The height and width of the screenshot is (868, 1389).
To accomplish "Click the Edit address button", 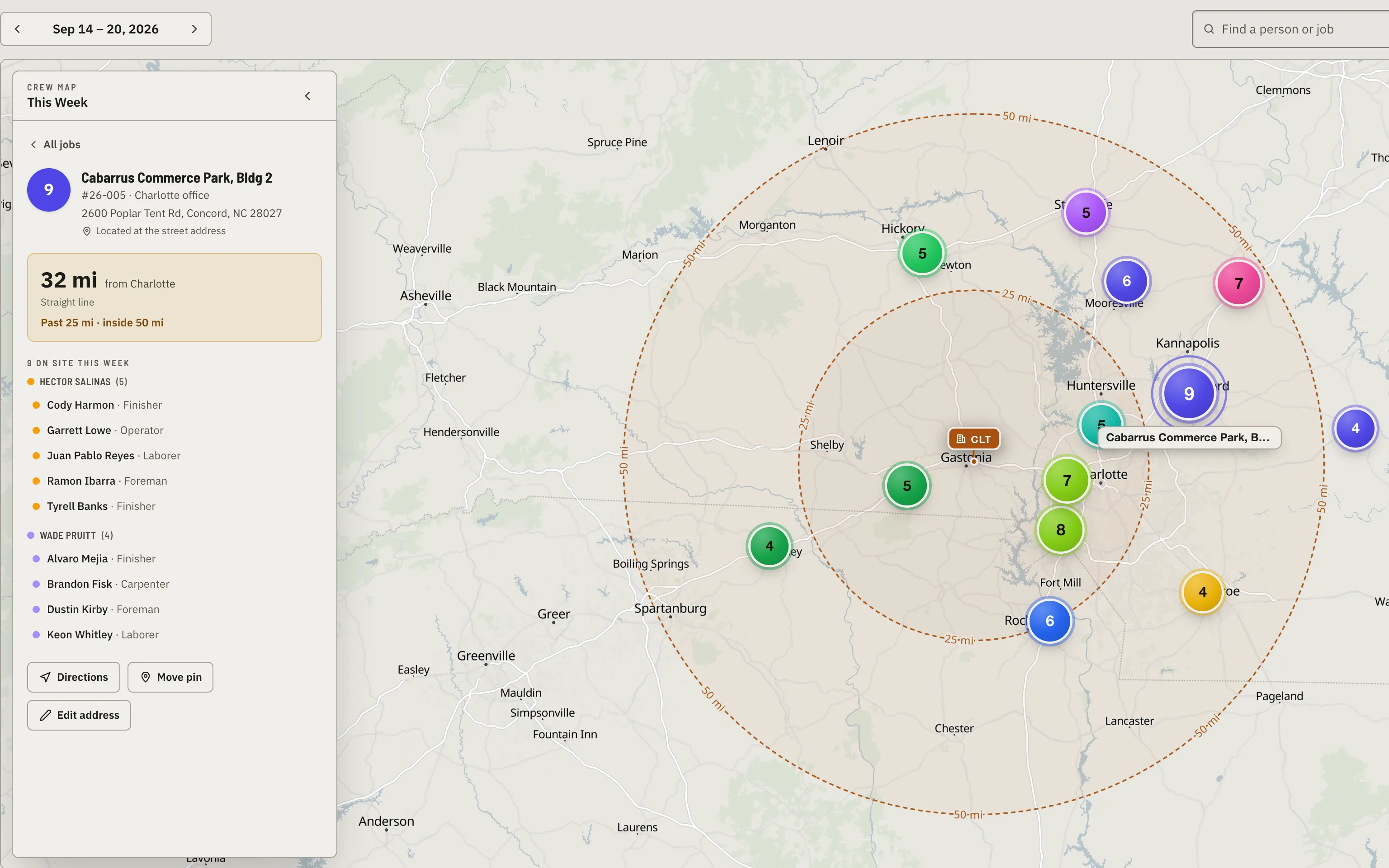I will [x=79, y=715].
